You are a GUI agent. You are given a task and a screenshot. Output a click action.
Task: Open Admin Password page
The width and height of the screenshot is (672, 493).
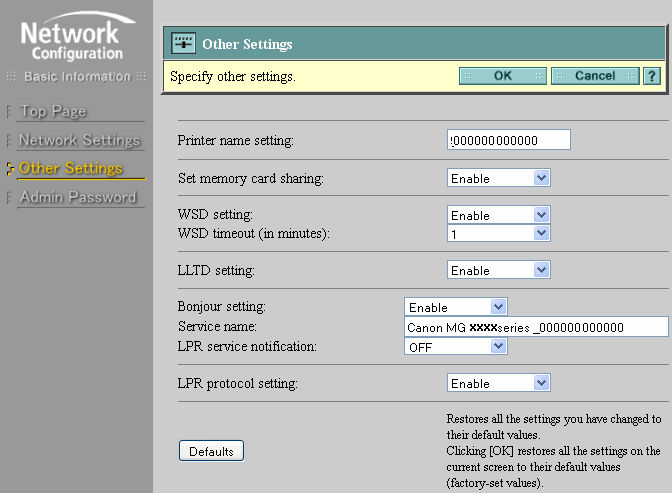[x=77, y=197]
